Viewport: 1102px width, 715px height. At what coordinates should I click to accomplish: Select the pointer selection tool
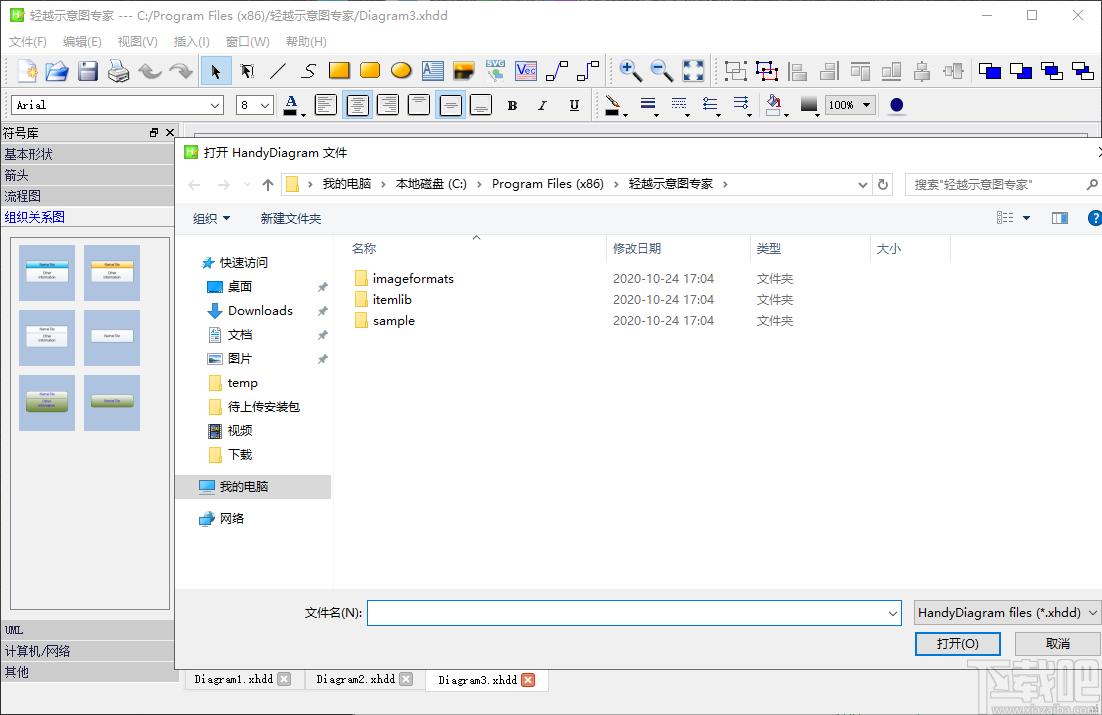216,71
